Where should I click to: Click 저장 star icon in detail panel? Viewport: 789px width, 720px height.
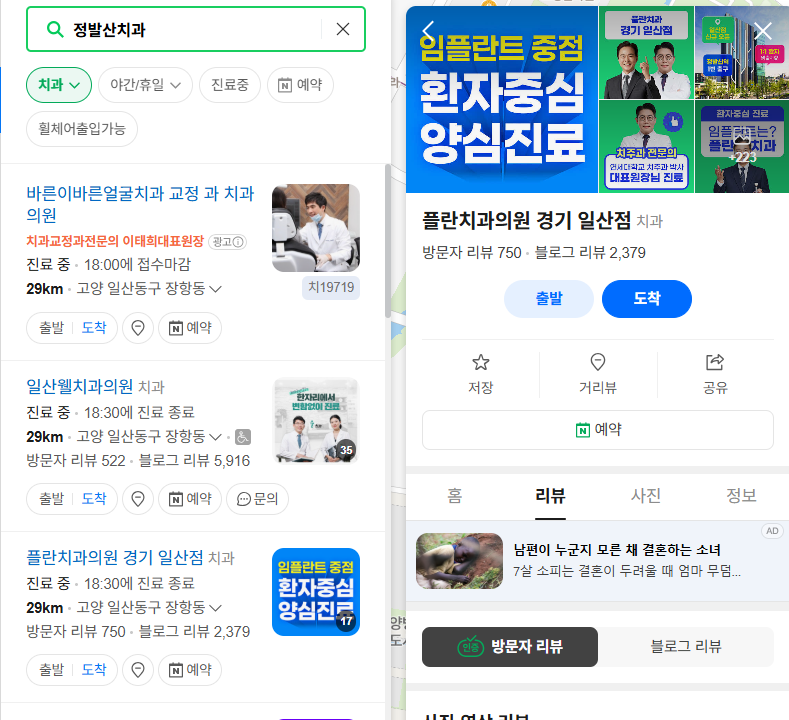click(x=481, y=362)
